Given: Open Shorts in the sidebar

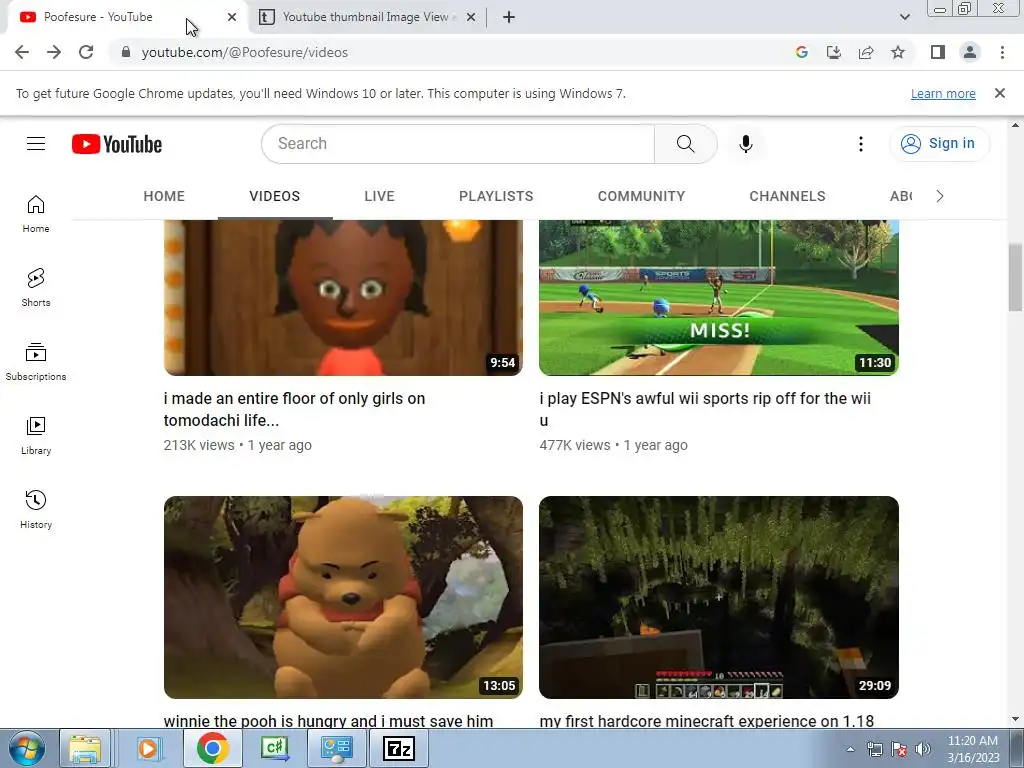Looking at the screenshot, I should pyautogui.click(x=36, y=288).
